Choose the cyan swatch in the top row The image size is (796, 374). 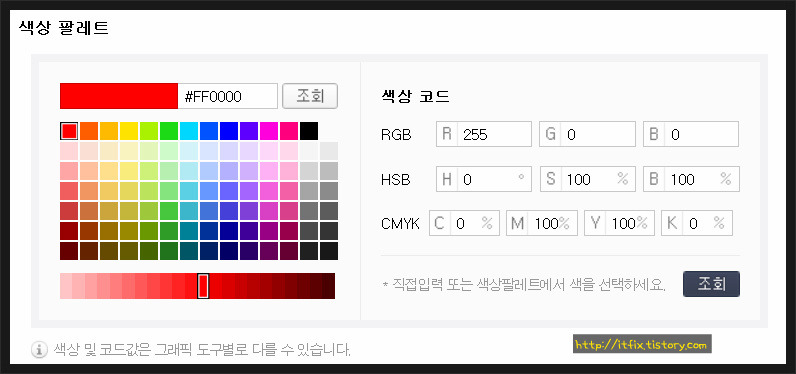pyautogui.click(x=189, y=131)
